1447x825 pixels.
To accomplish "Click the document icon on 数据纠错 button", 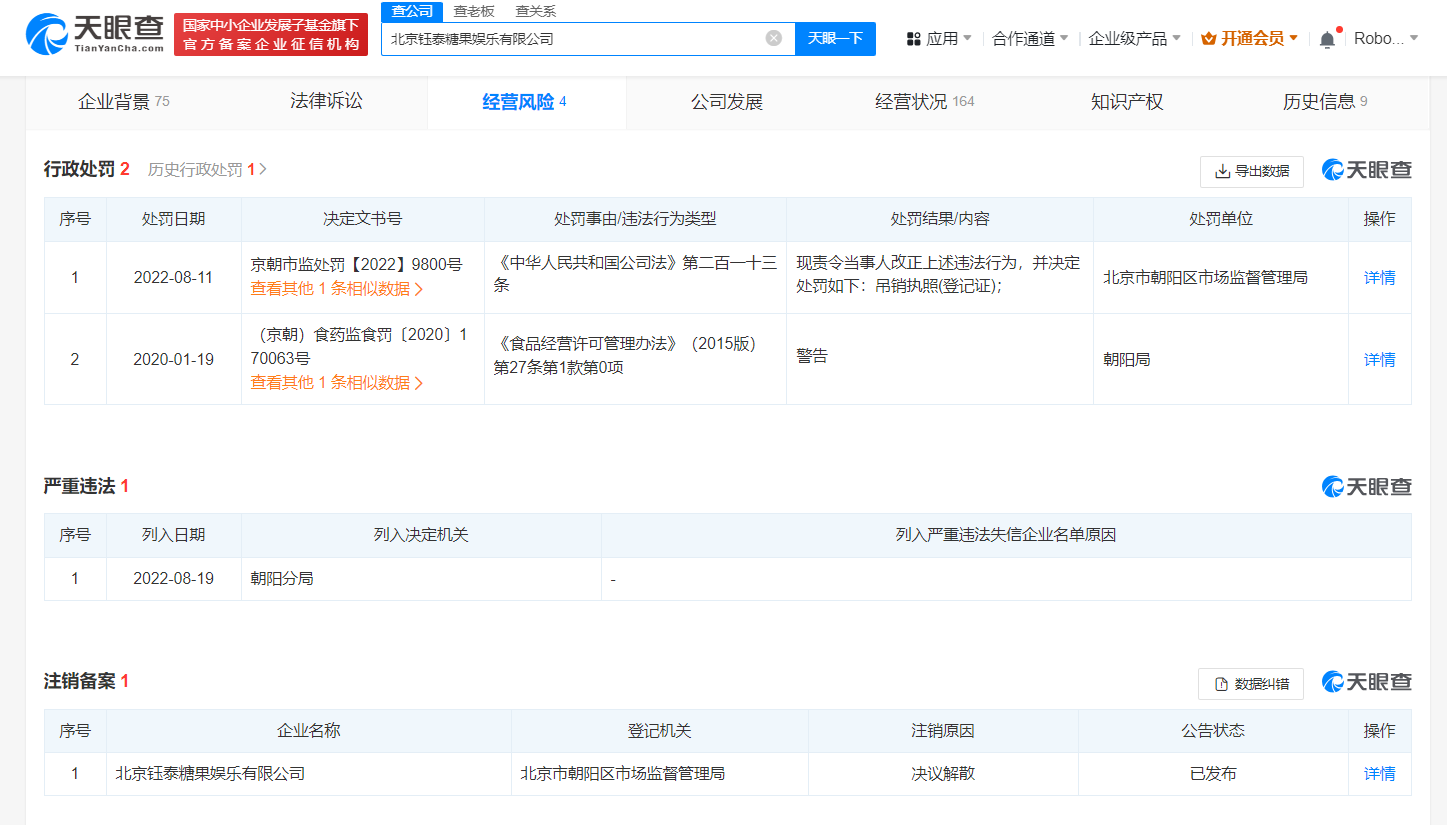I will [1222, 683].
